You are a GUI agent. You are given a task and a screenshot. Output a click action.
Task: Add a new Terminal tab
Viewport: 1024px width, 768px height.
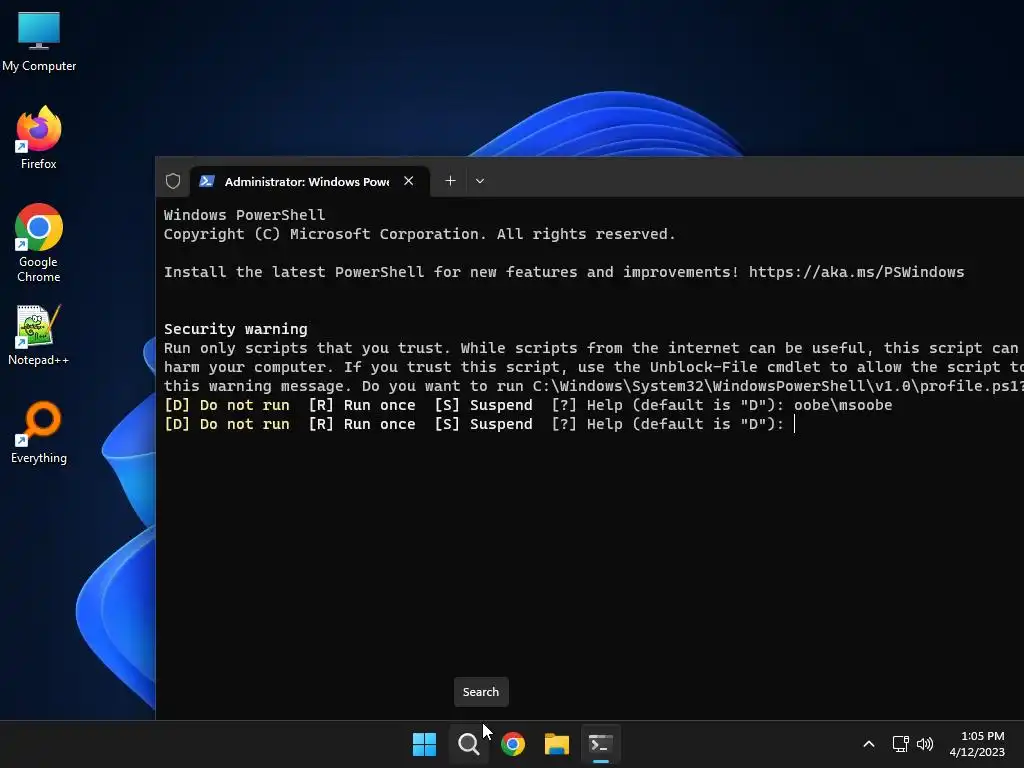pyautogui.click(x=450, y=181)
